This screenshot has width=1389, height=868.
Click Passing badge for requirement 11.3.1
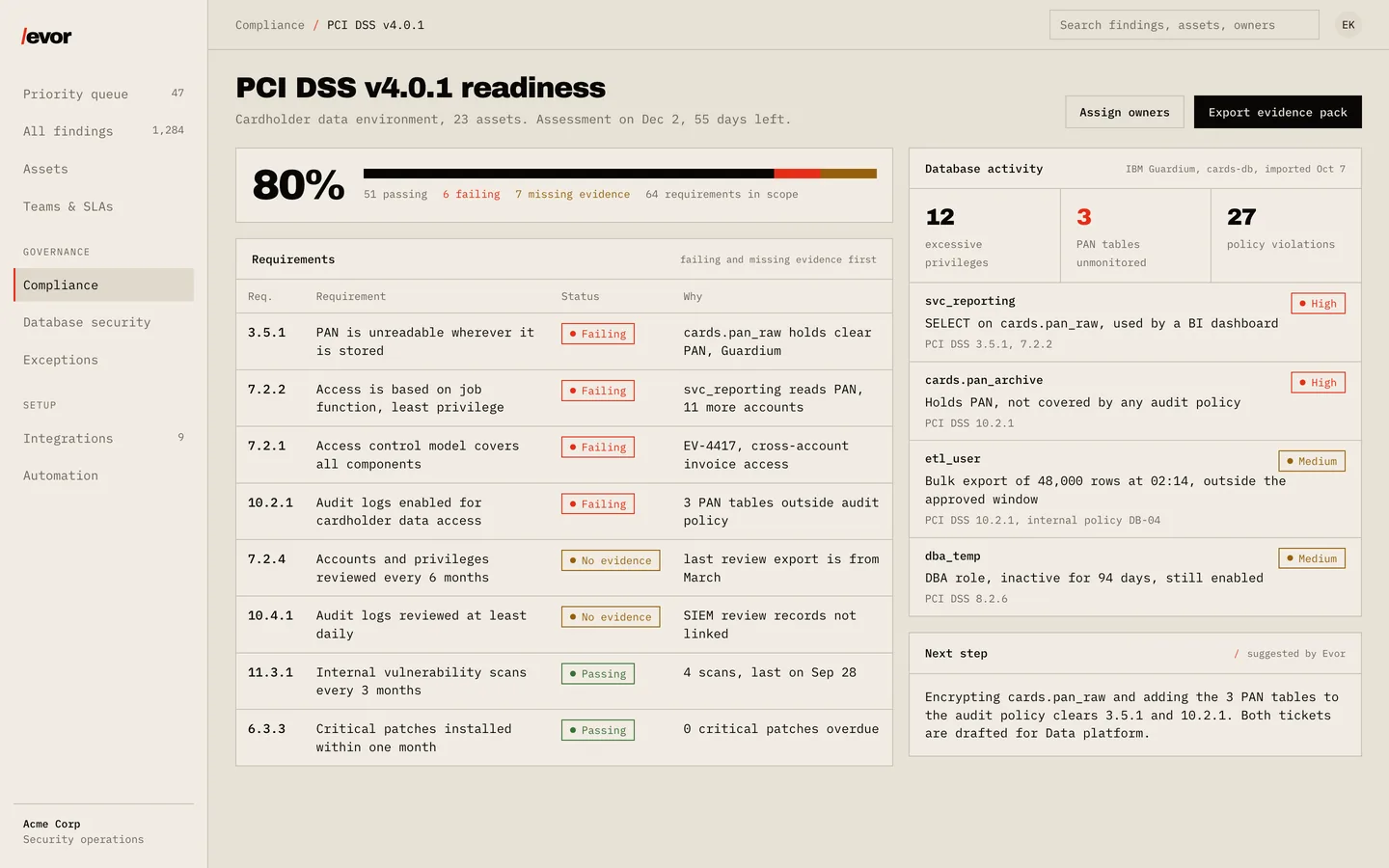point(598,674)
